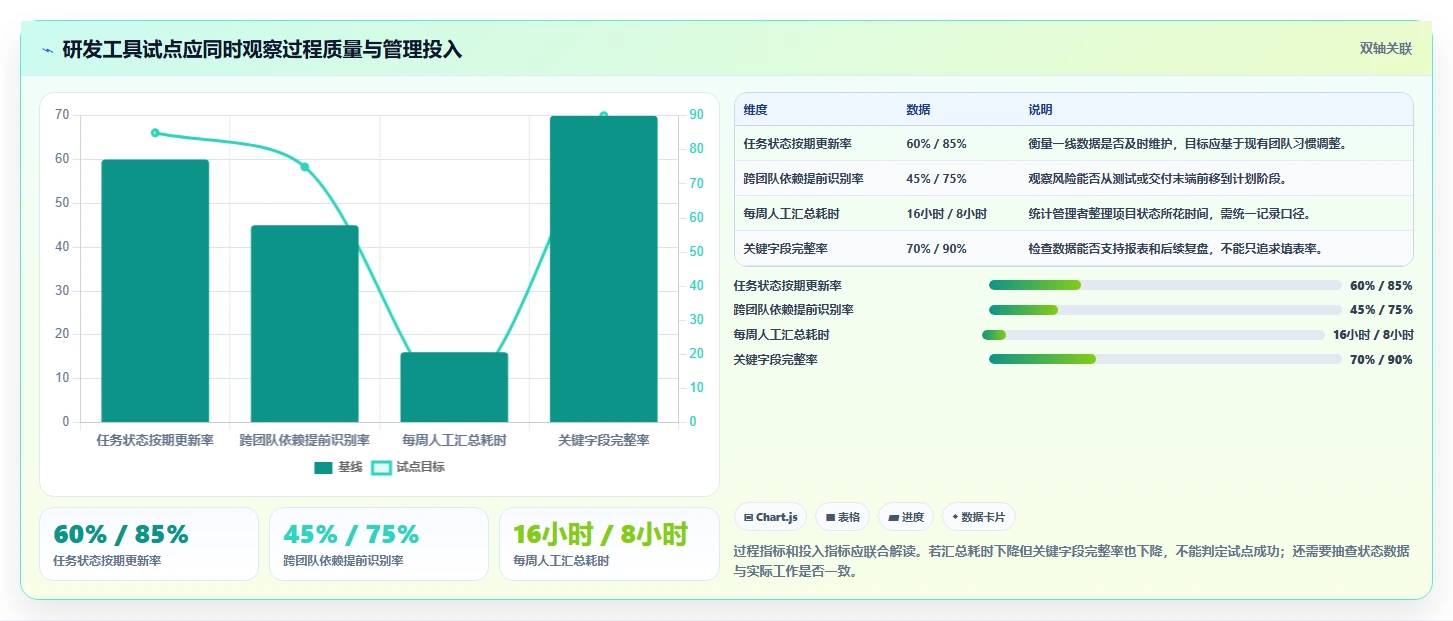
Task: Click the 进度 tag
Action: 906,517
